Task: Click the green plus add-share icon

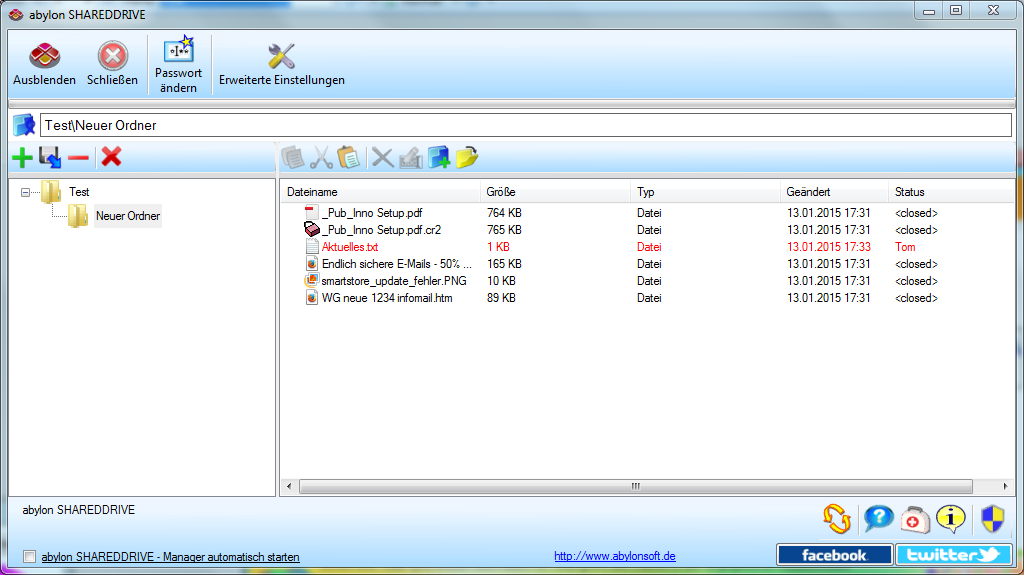Action: pos(22,157)
